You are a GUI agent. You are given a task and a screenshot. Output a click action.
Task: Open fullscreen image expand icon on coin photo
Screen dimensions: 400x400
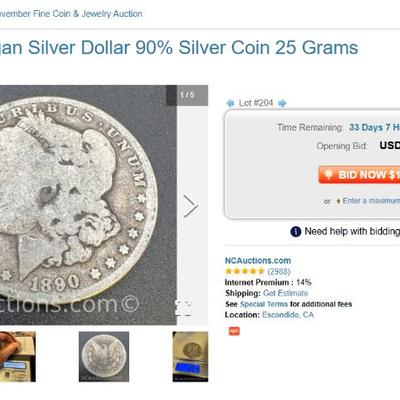[x=183, y=308]
